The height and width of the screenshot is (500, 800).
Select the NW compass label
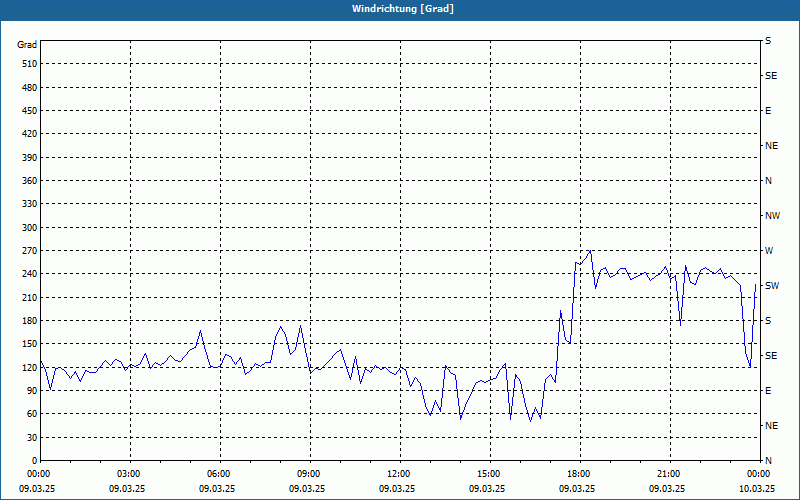point(772,216)
